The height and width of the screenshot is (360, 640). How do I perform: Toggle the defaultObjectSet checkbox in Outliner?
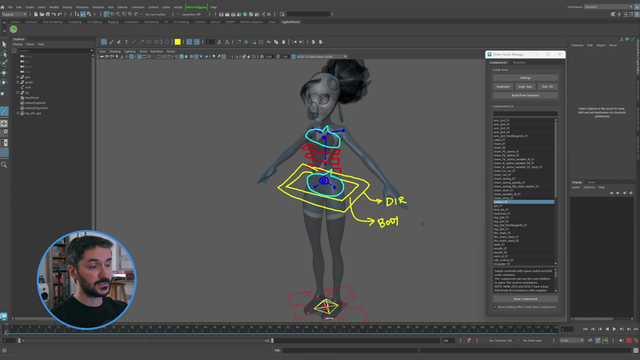[22, 108]
